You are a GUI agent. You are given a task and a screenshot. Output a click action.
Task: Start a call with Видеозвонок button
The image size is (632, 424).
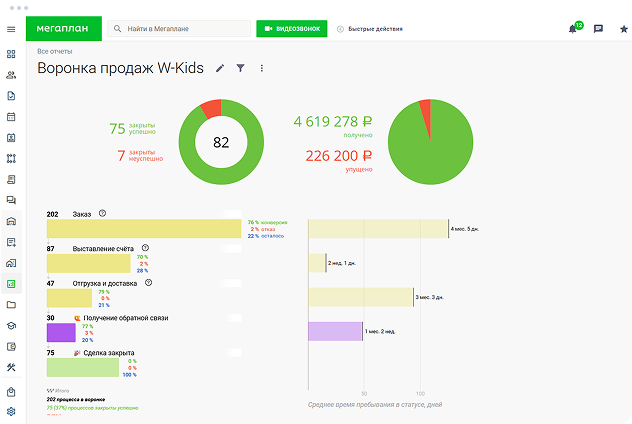[292, 29]
